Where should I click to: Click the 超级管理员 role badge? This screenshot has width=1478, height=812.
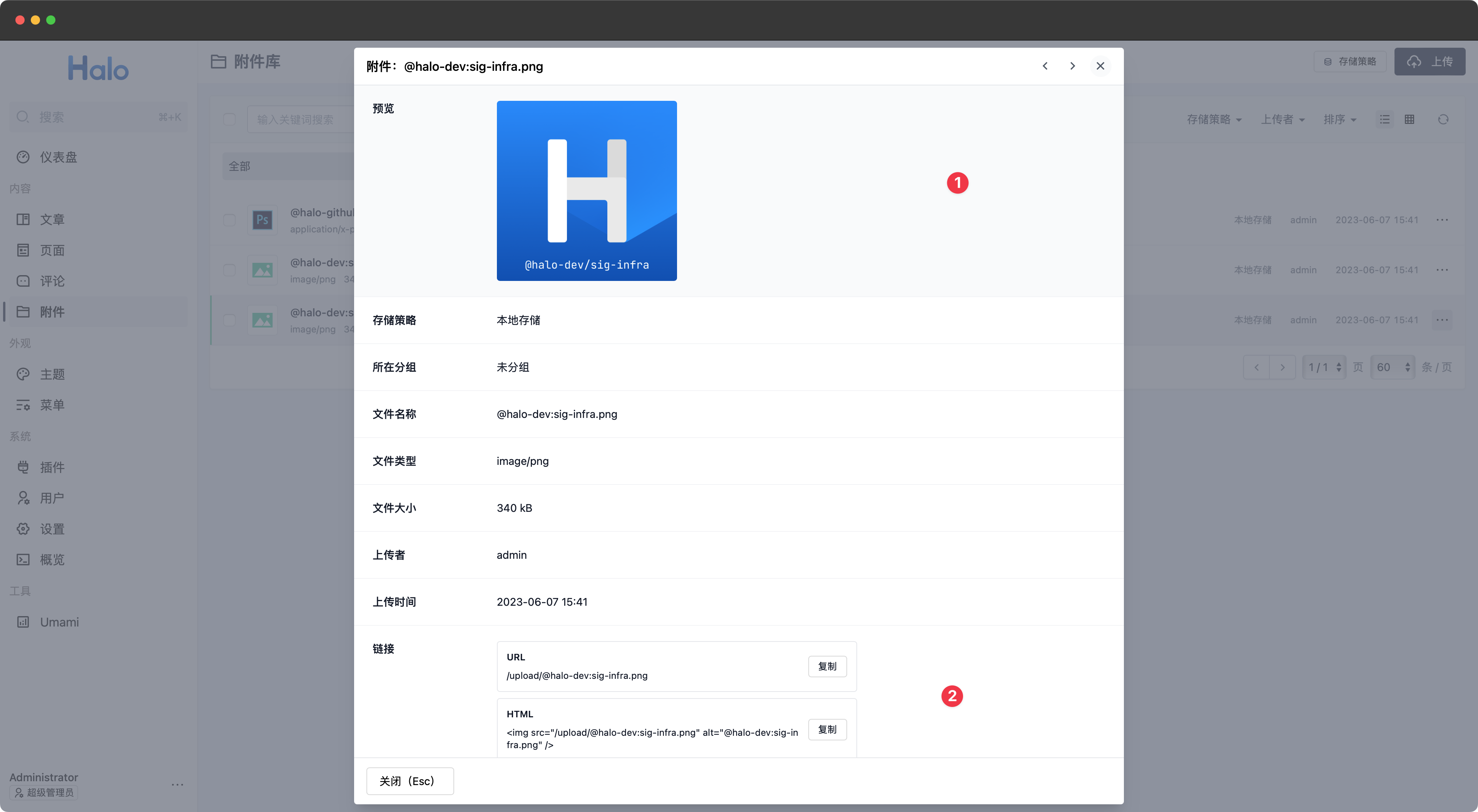click(x=44, y=792)
